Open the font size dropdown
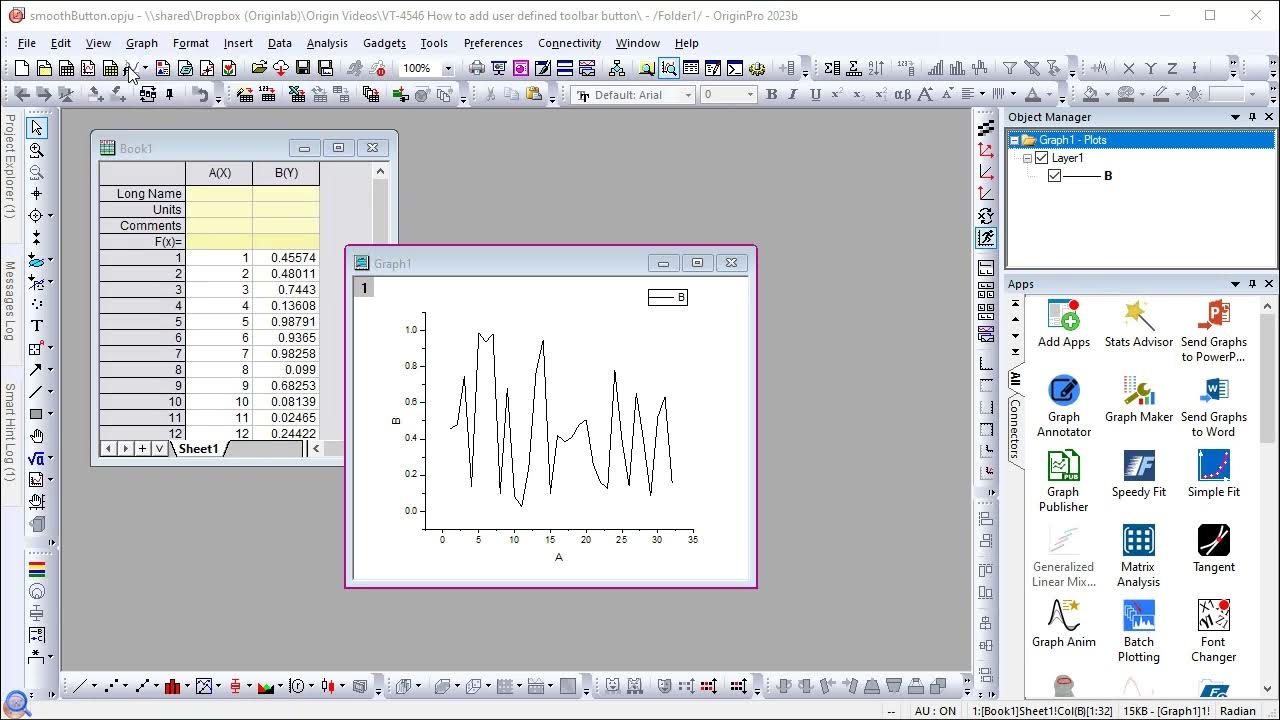The height and width of the screenshot is (720, 1280). pos(750,95)
